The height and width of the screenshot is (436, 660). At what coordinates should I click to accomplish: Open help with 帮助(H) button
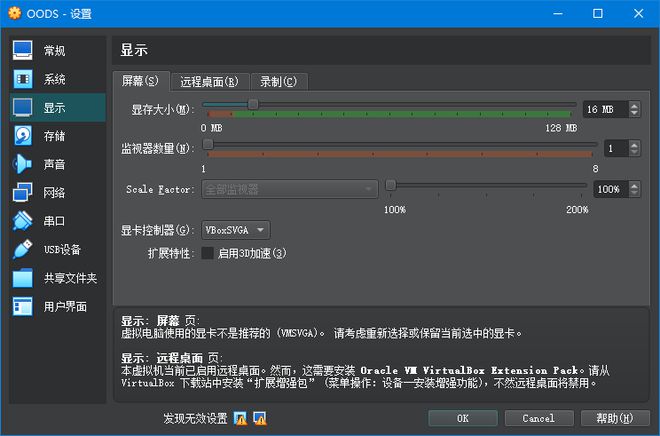tap(615, 418)
